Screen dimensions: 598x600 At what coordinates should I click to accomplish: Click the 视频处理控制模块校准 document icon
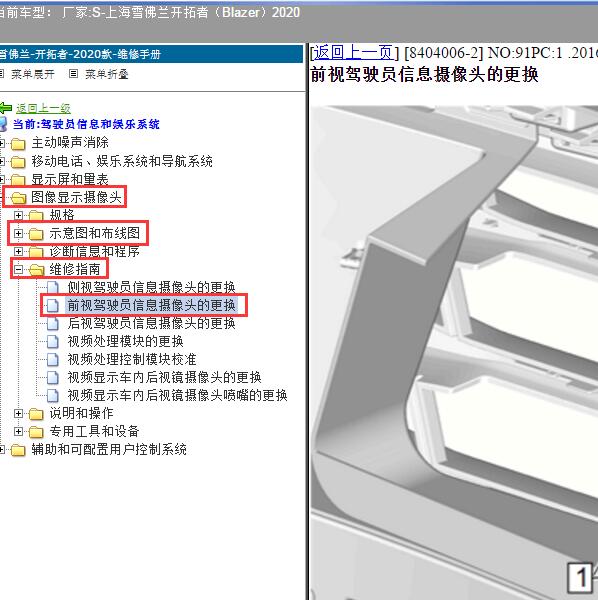point(52,359)
